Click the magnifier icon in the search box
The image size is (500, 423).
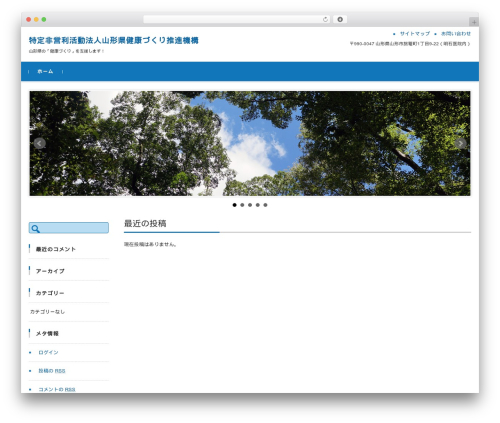pos(35,229)
